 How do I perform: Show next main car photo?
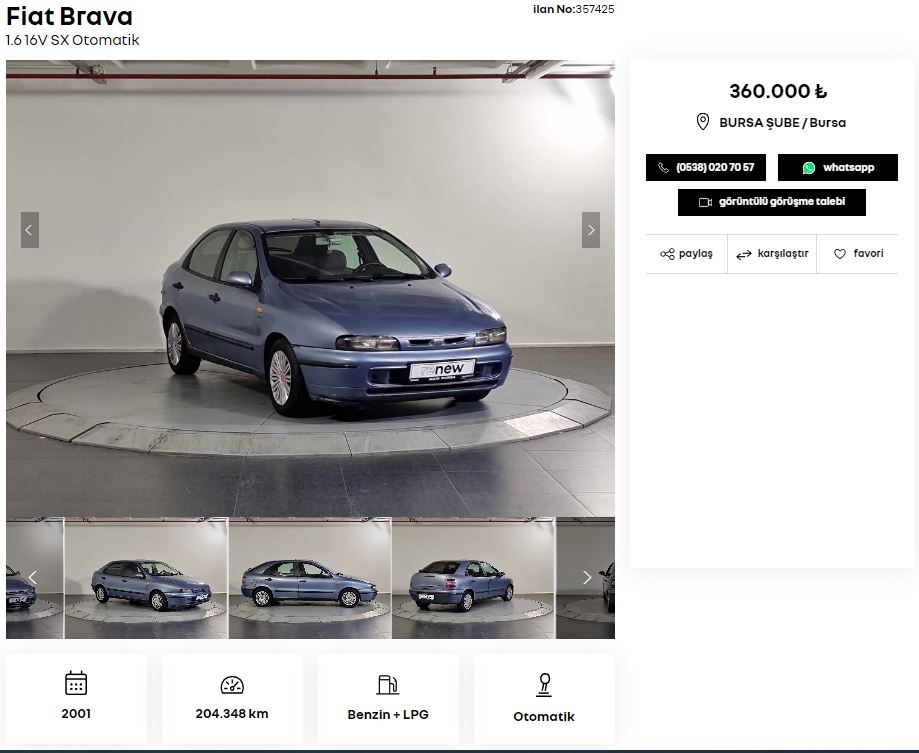(591, 230)
